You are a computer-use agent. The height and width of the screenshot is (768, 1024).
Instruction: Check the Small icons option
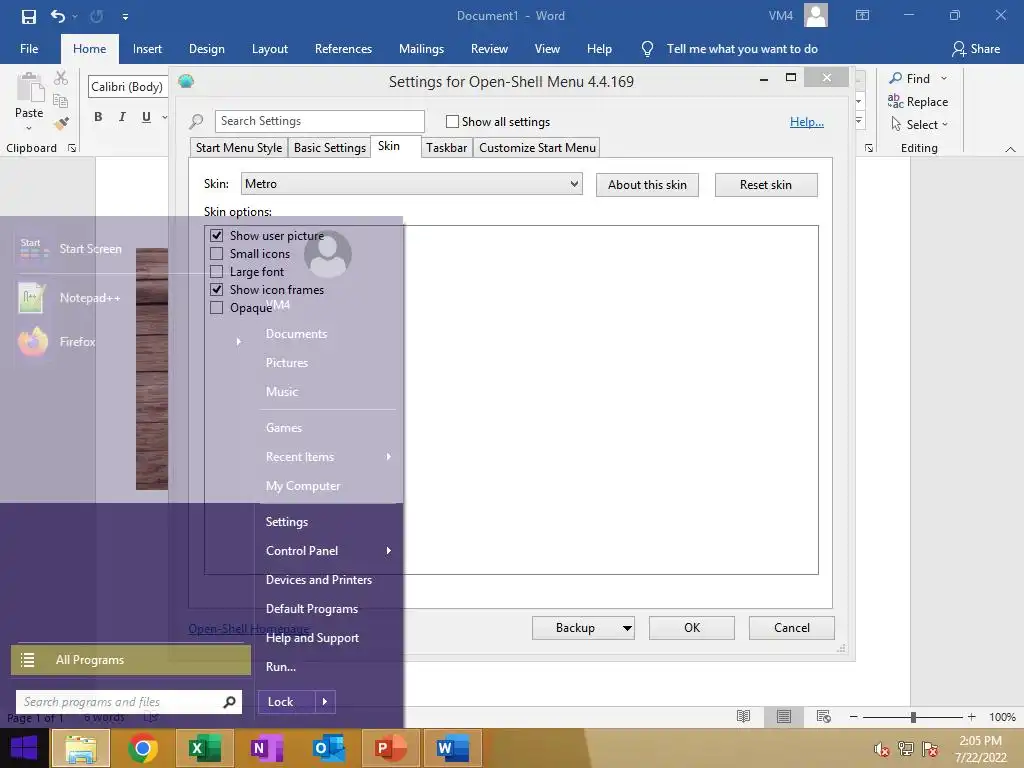pos(216,253)
